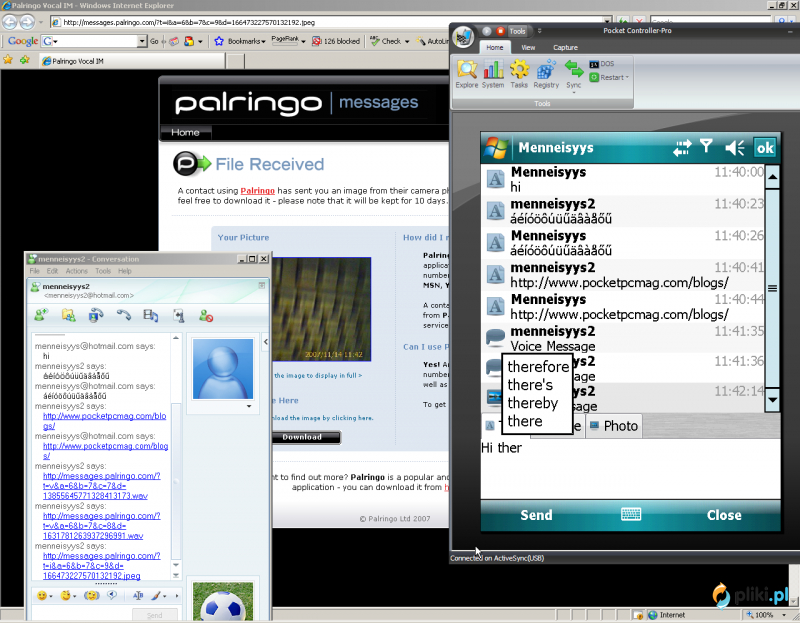Viewport: 800px width, 623px height.
Task: Click Home on the Palringo navigation bar
Action: point(185,133)
